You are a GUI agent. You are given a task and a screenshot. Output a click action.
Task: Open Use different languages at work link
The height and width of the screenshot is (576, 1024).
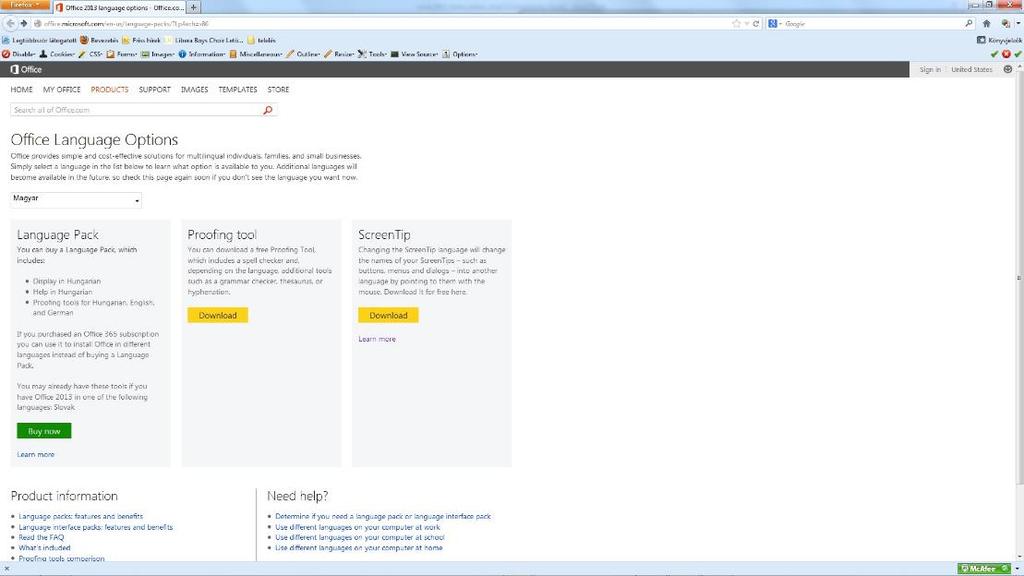(x=357, y=527)
